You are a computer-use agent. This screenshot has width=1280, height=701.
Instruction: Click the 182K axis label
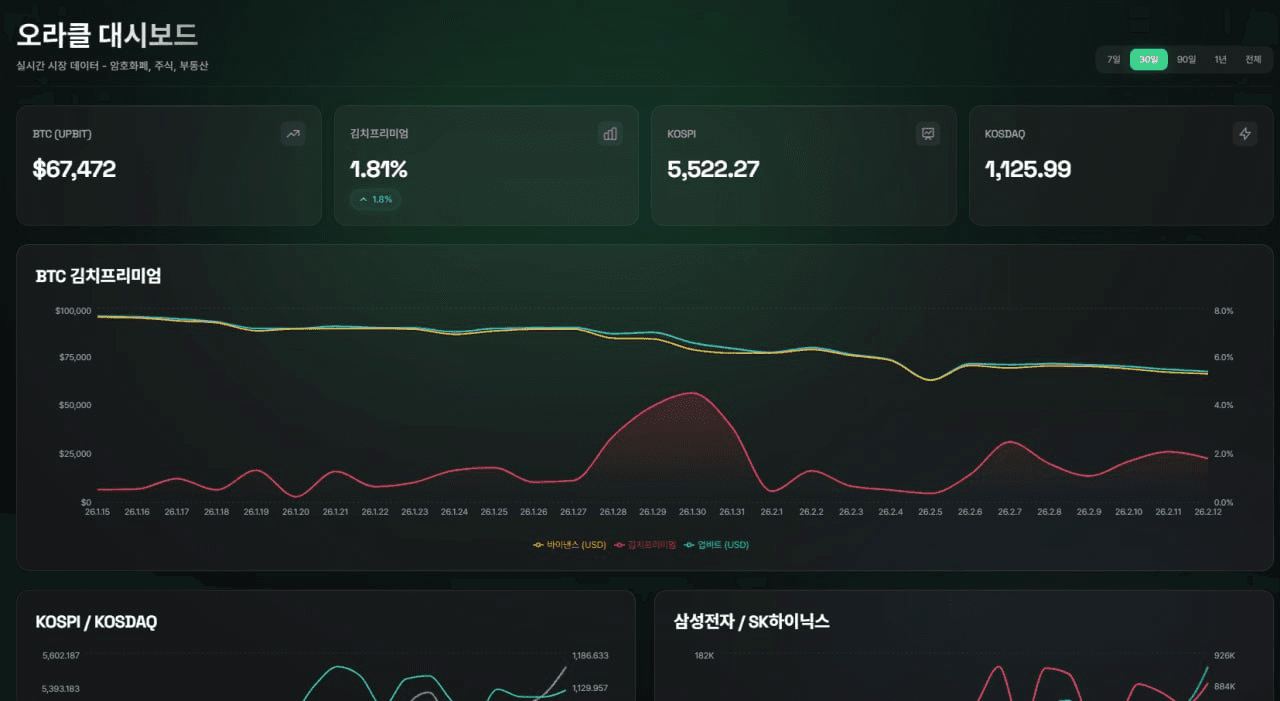point(704,656)
